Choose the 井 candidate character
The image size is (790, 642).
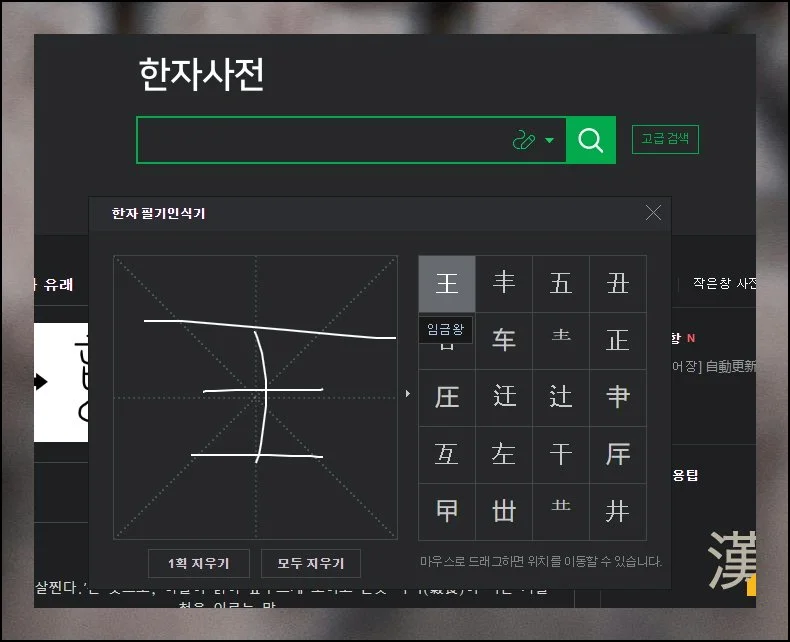(618, 512)
